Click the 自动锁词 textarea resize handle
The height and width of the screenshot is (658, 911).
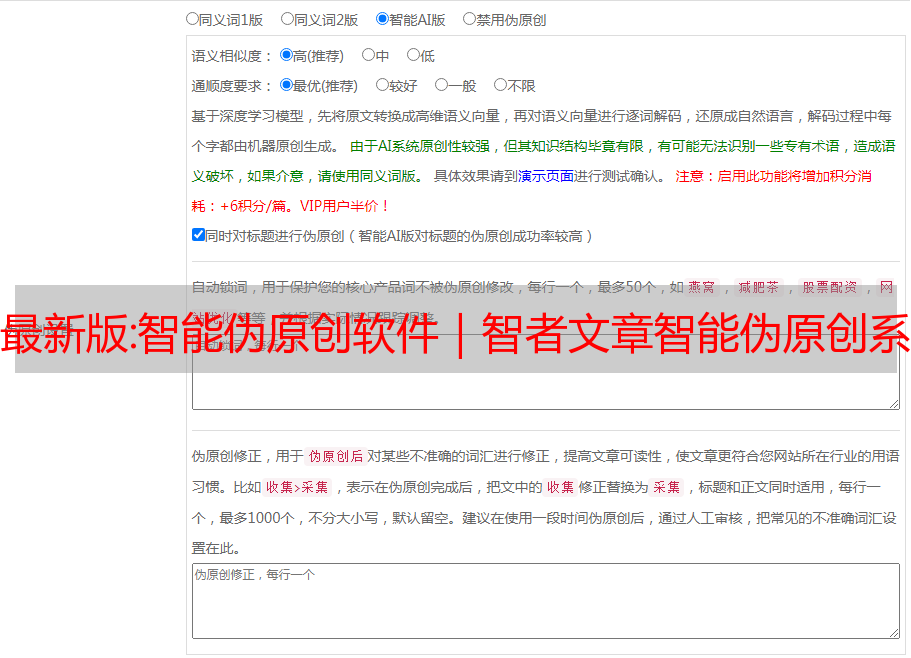point(894,404)
